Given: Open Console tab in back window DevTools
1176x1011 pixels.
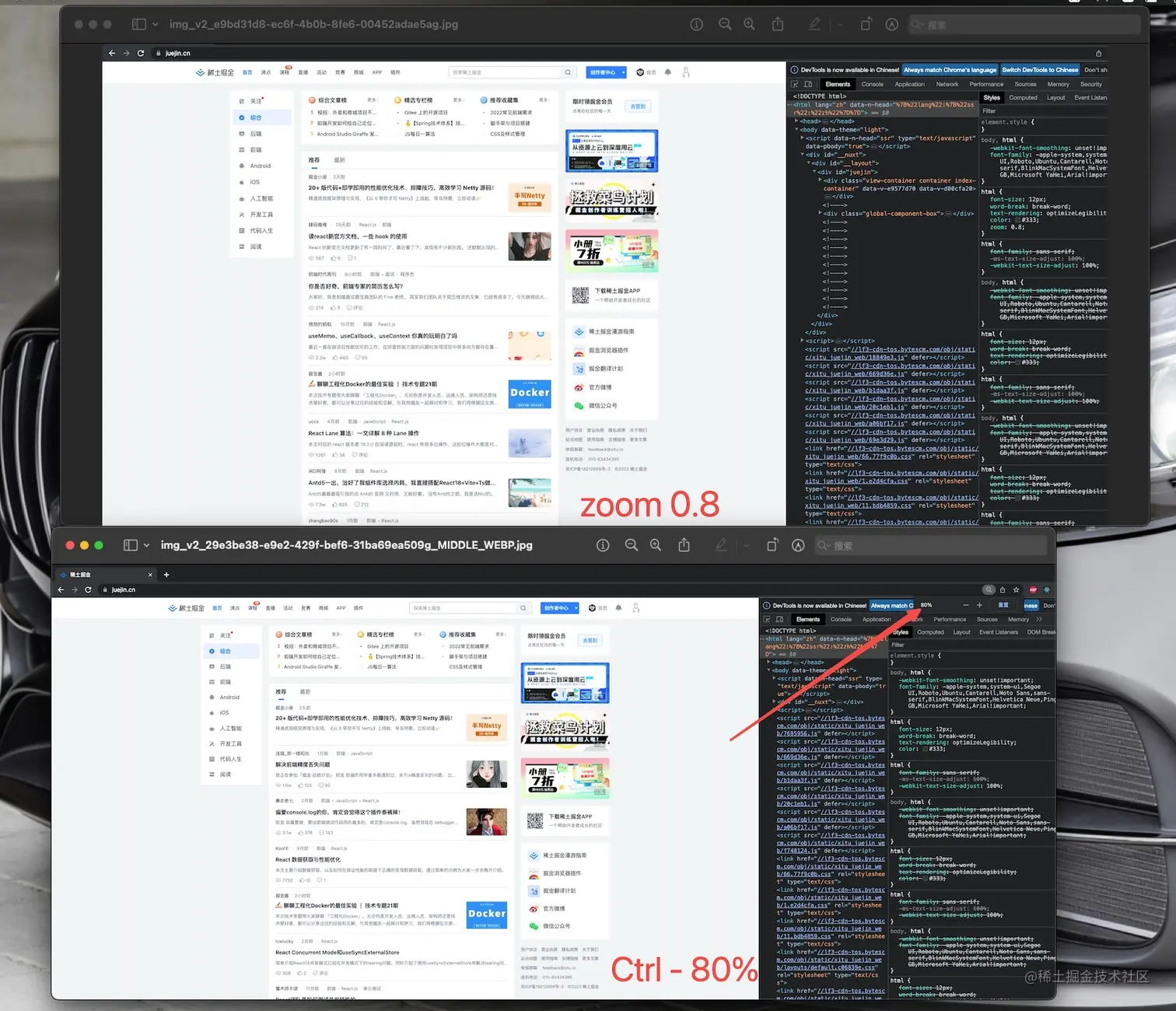Looking at the screenshot, I should pos(872,84).
